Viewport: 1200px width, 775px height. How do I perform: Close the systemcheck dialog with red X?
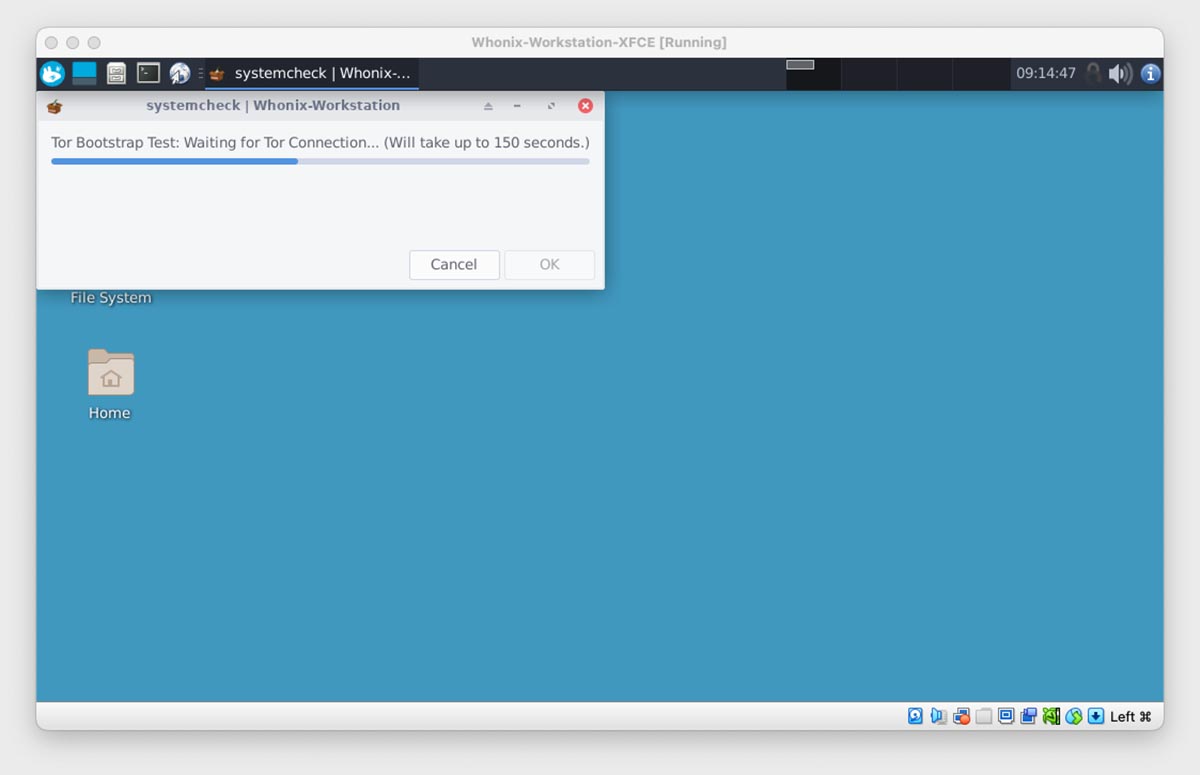[585, 106]
